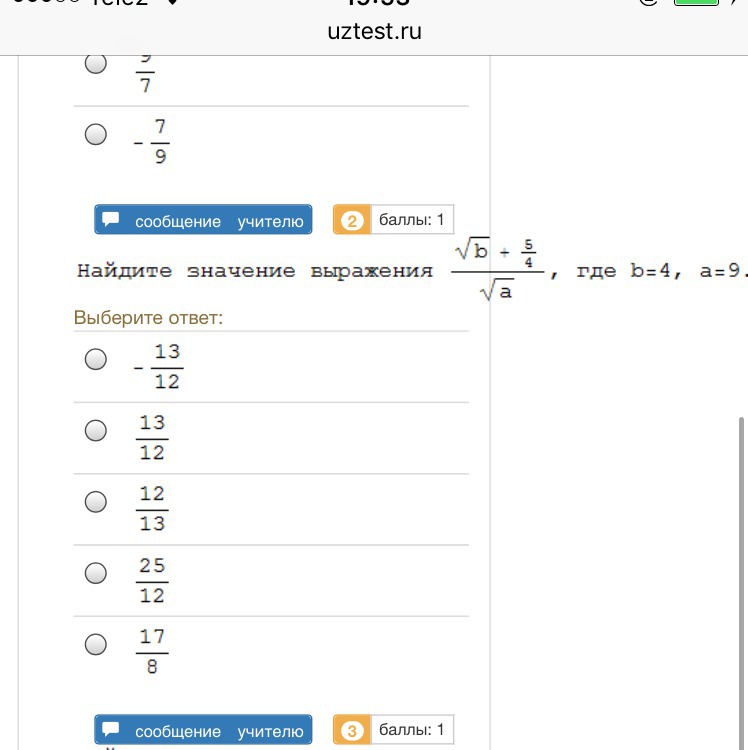Tap speech bubble icon above question 3
Screen dimensions: 748x750
[112, 730]
